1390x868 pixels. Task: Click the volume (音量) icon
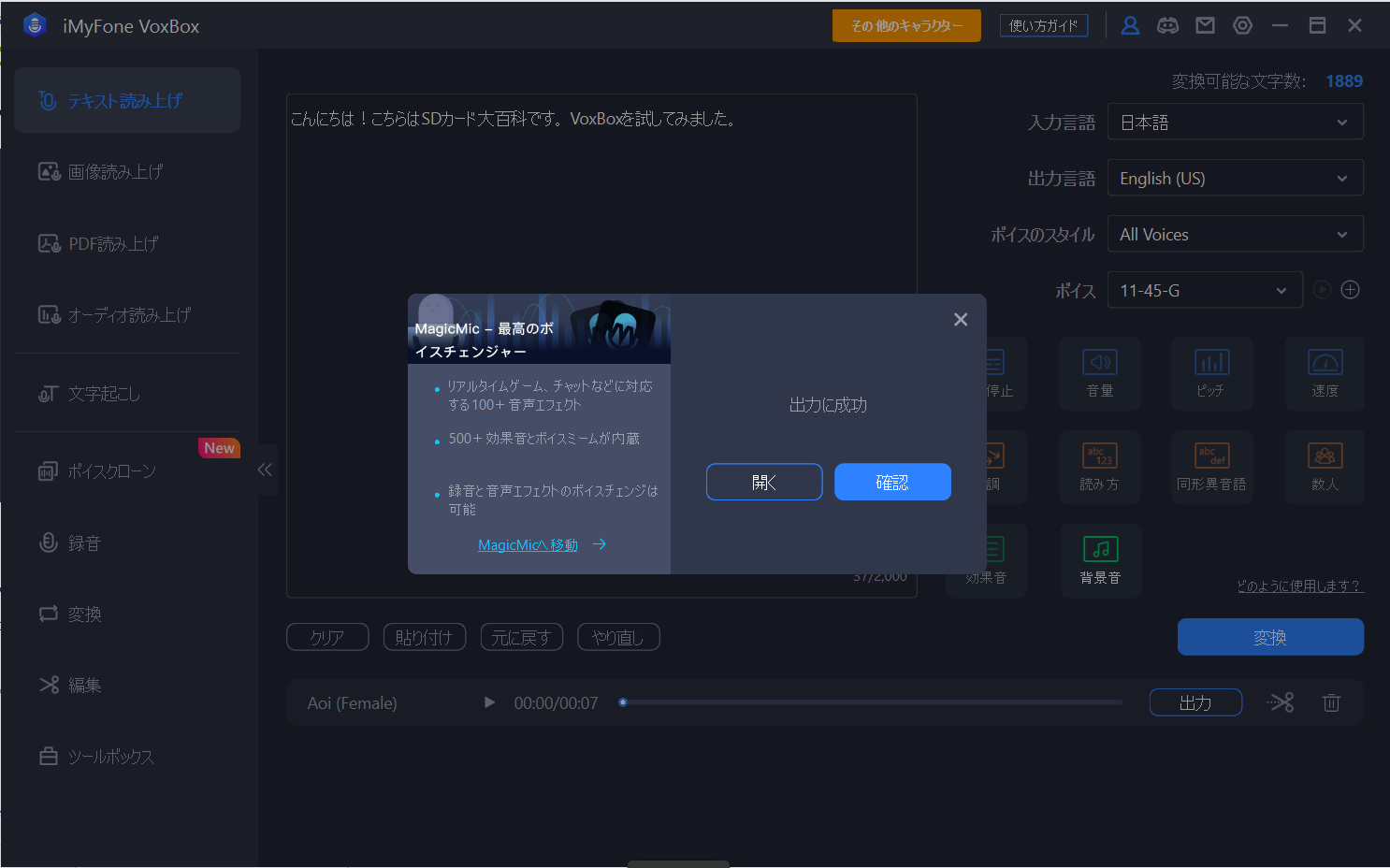tap(1100, 373)
